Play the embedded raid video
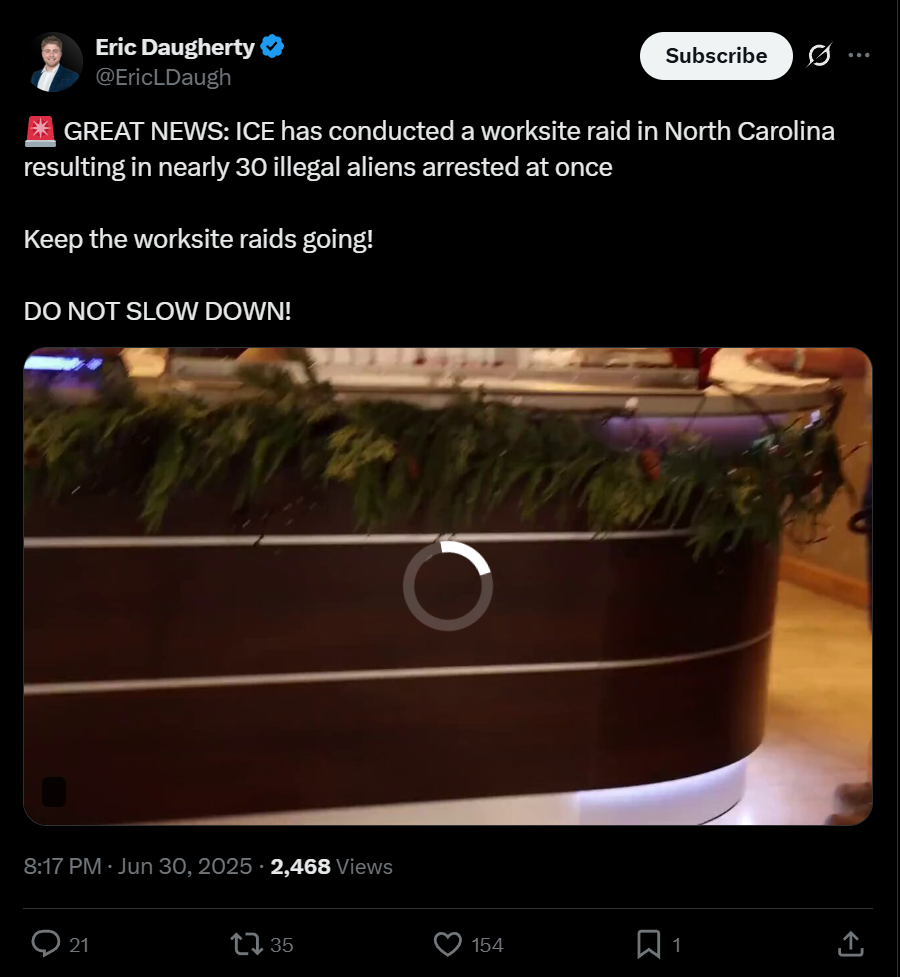 pyautogui.click(x=448, y=586)
